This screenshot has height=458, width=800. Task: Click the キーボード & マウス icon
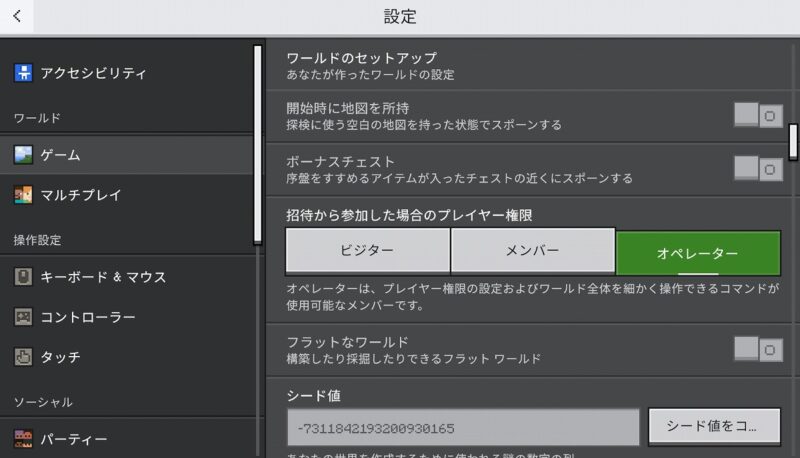click(x=23, y=277)
